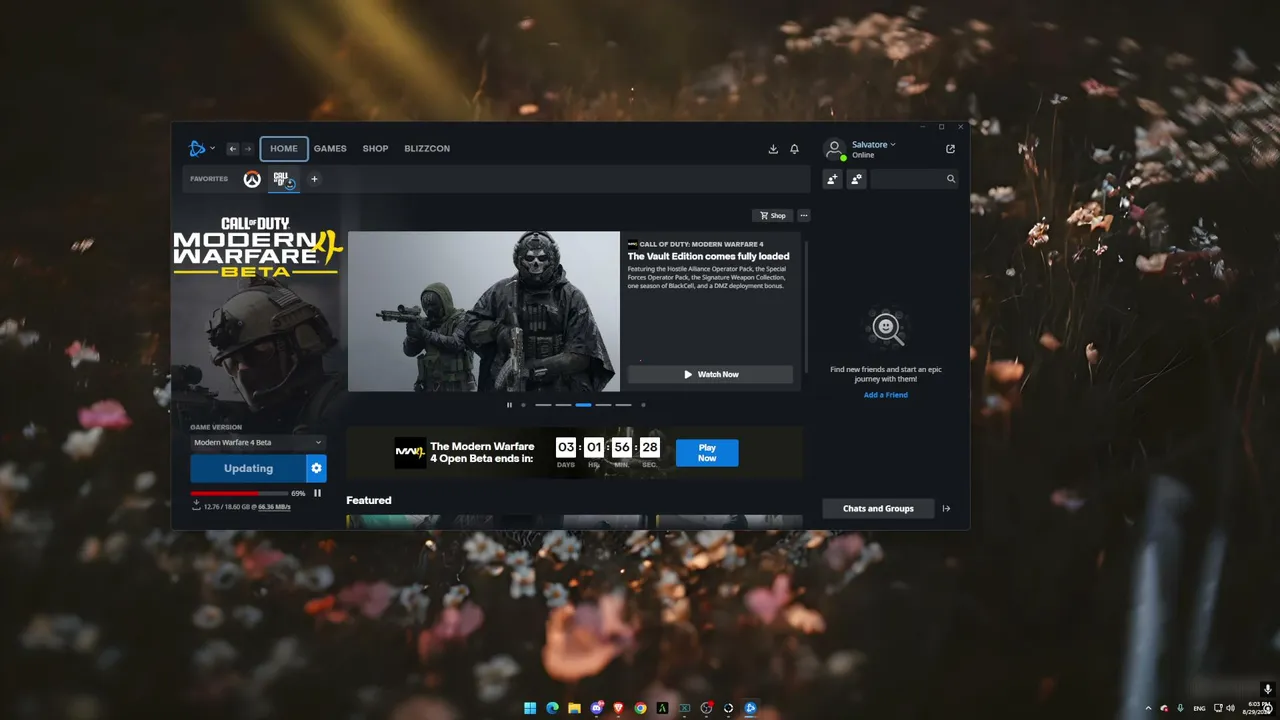
Task: Select the Overwatch favorite icon
Action: click(x=252, y=179)
